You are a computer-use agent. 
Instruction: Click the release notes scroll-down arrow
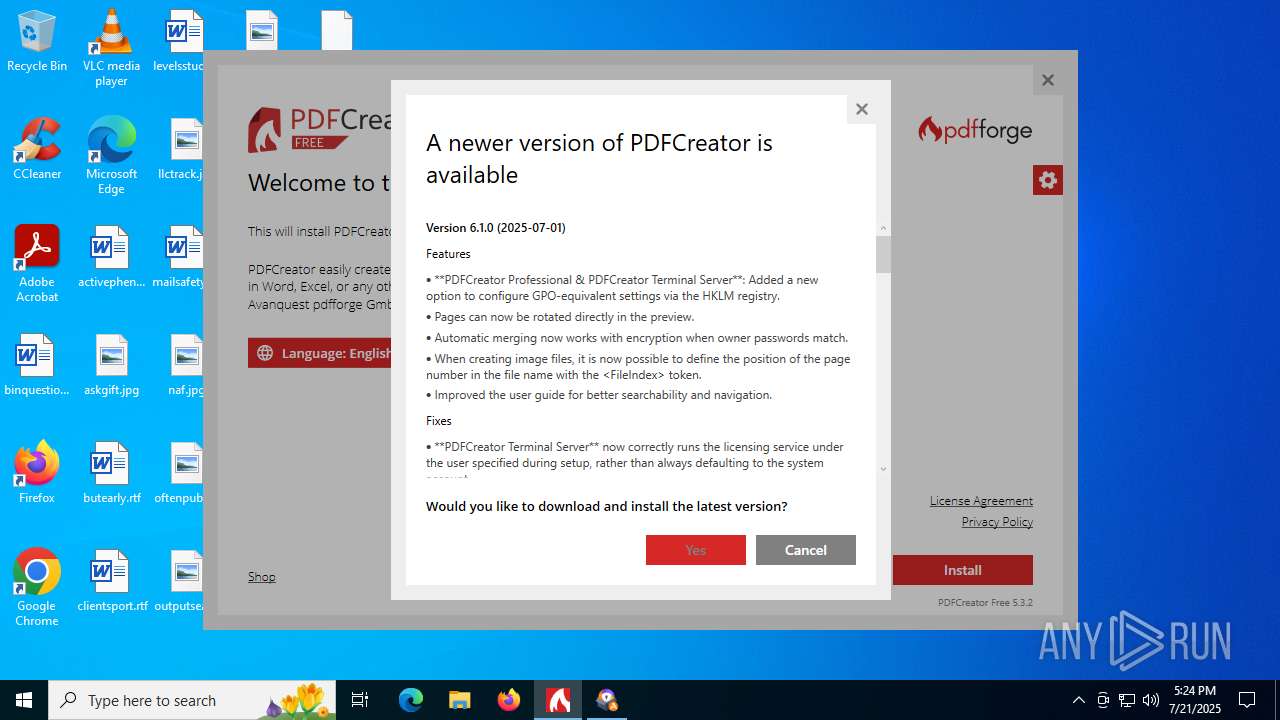point(883,469)
